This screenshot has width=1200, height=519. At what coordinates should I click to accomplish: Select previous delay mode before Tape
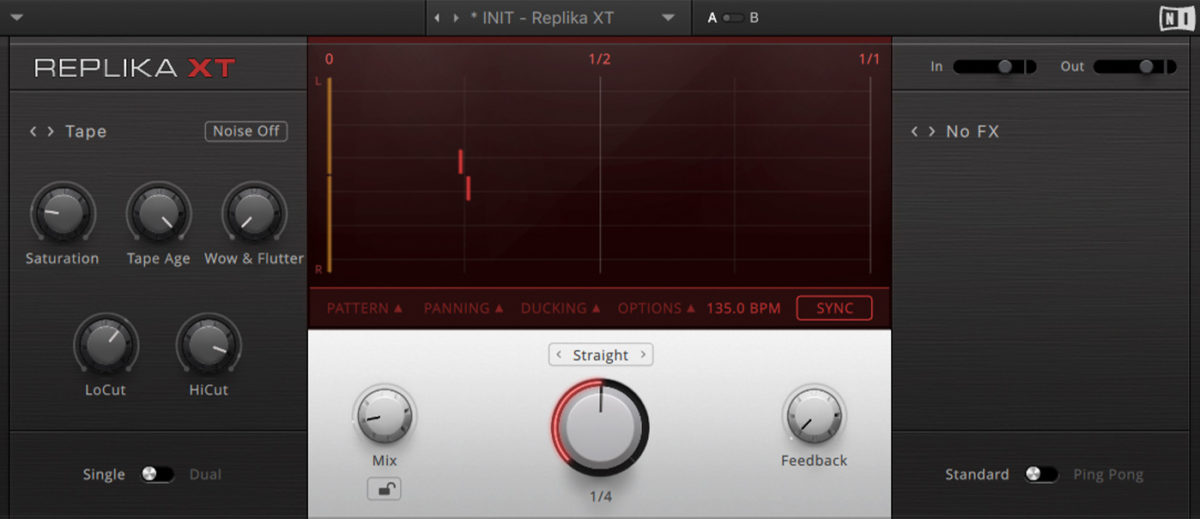coord(33,131)
